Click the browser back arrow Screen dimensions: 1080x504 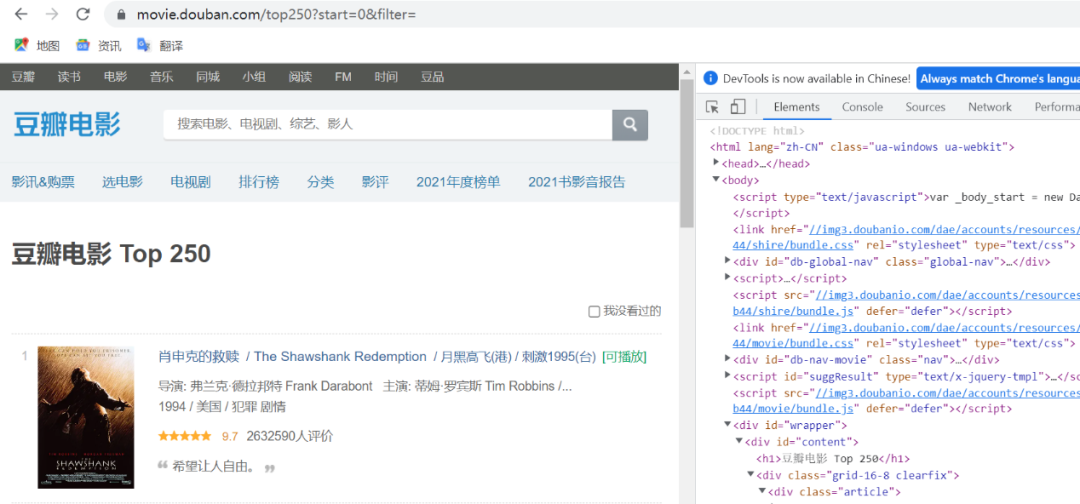[21, 14]
